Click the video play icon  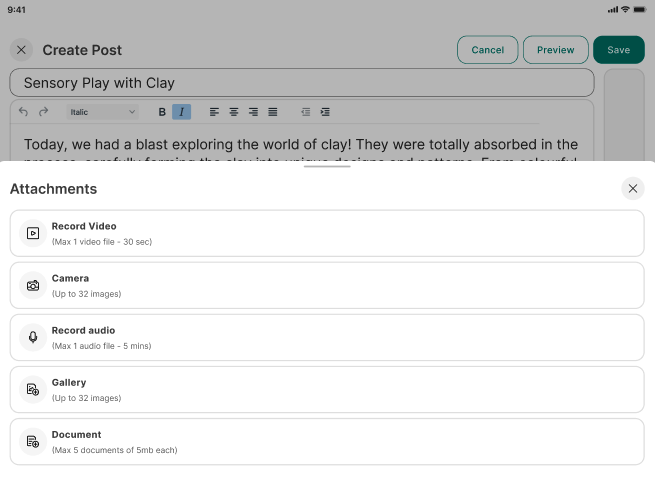[x=33, y=233]
